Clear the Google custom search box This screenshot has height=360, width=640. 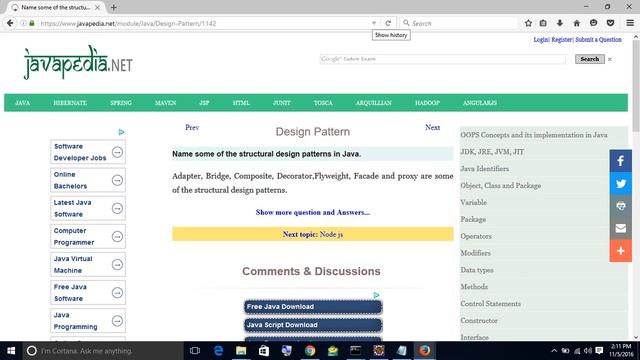610,59
